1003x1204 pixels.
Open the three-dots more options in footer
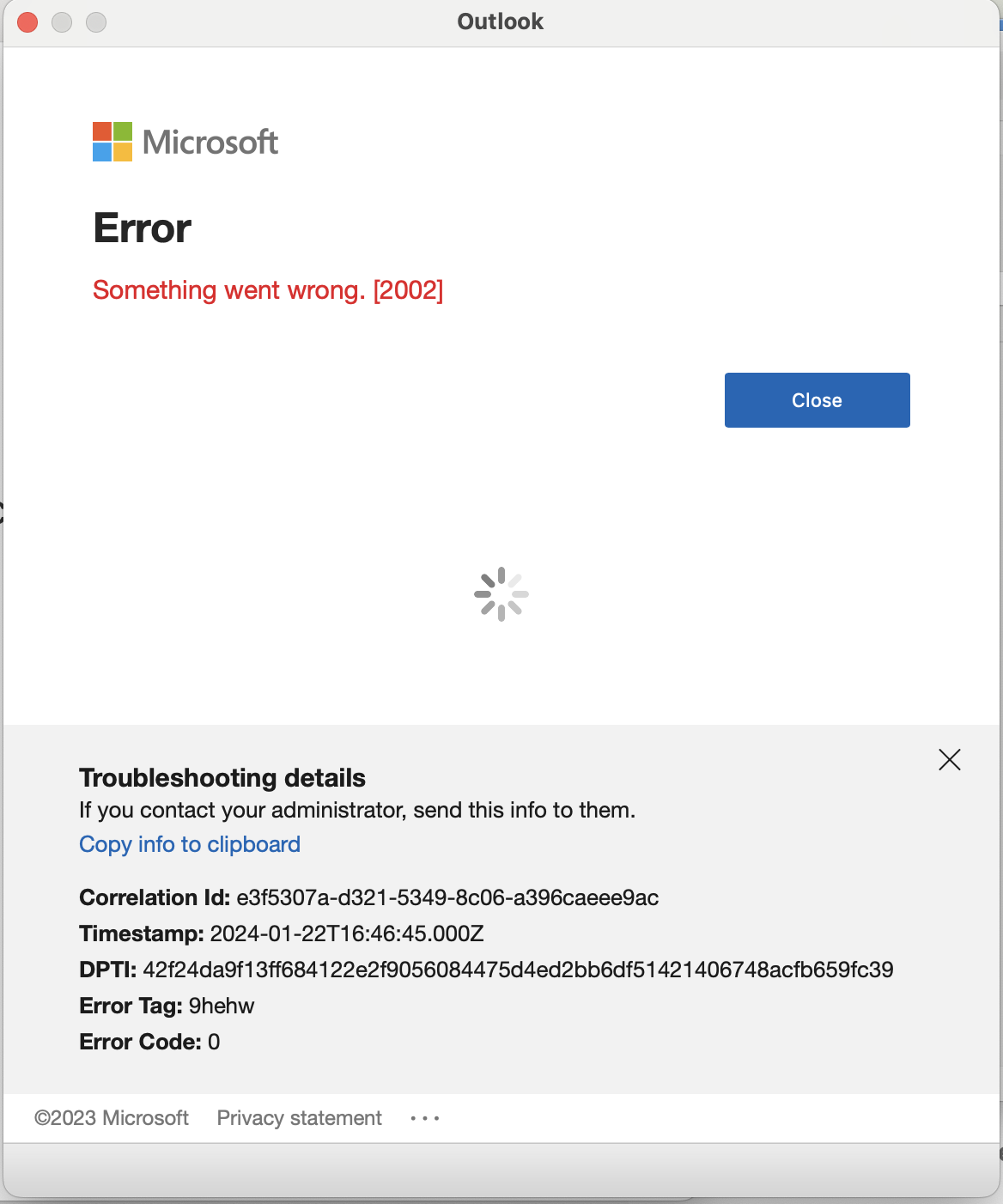point(425,1118)
